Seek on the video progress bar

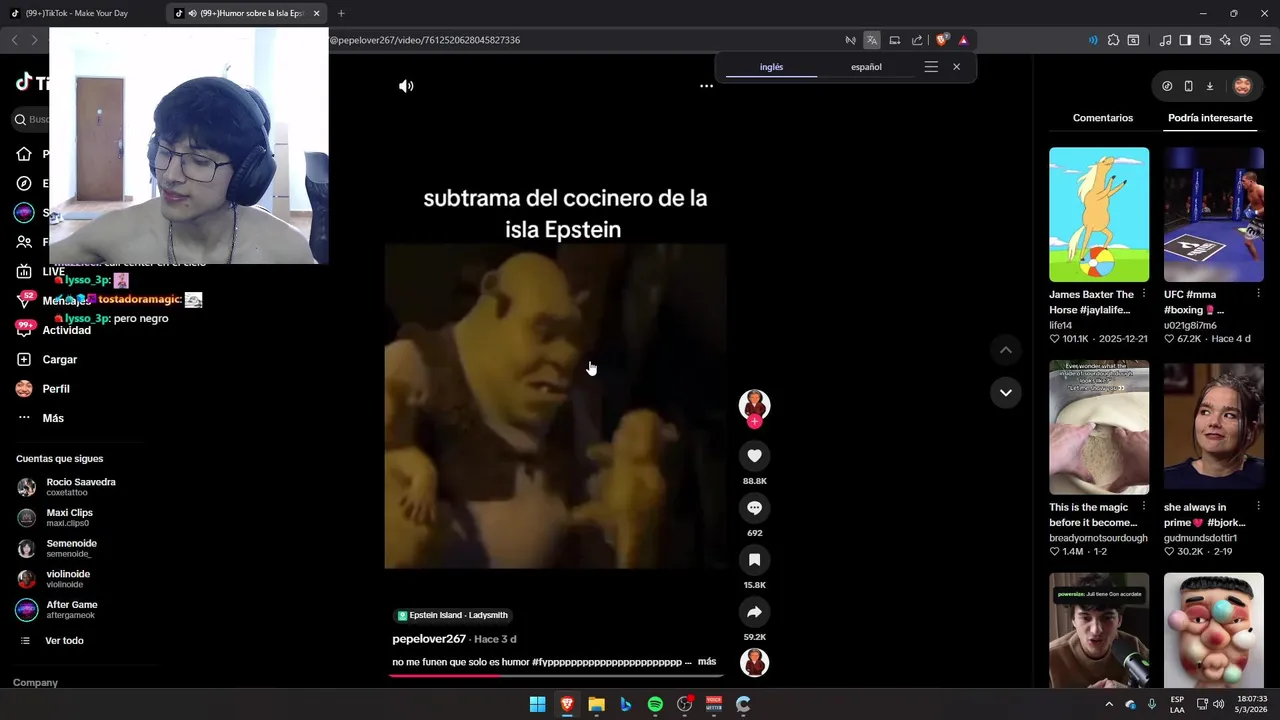point(556,675)
